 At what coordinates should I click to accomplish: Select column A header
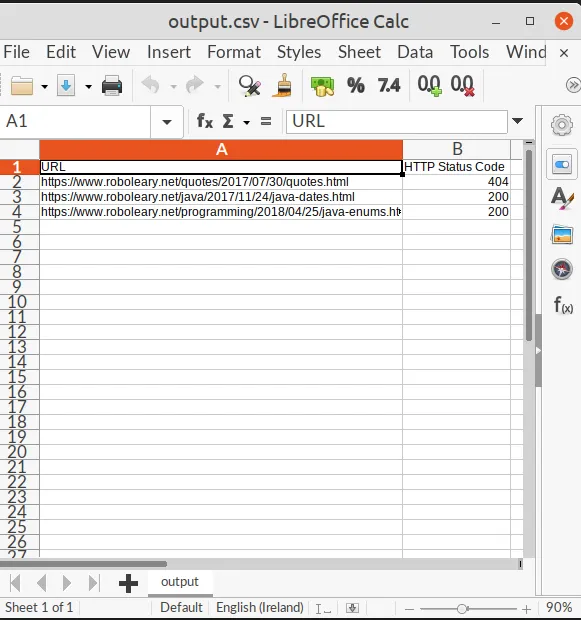pos(221,149)
